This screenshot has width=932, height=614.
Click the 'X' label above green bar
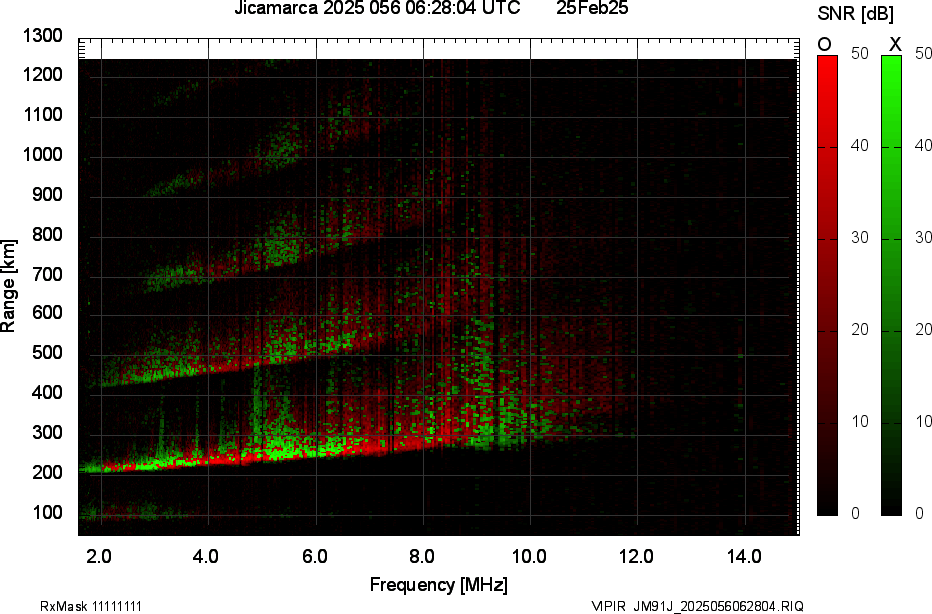point(895,44)
